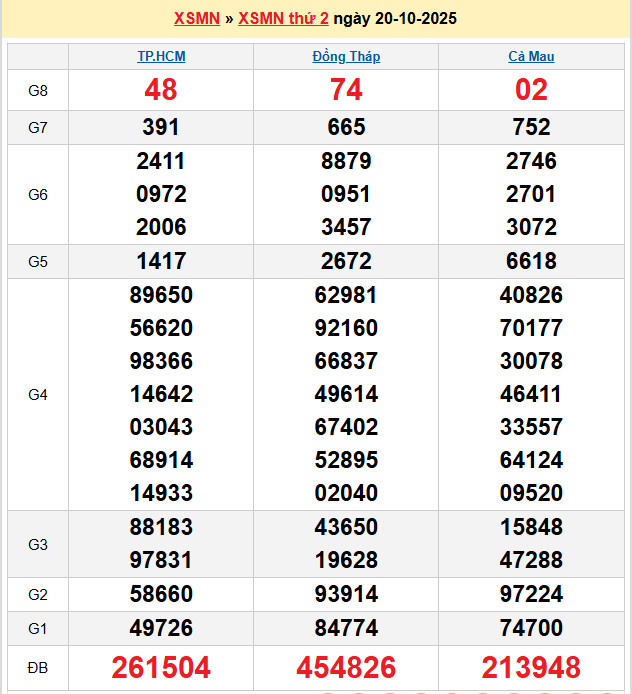The image size is (632, 694).
Task: Select the red G8 number 74
Action: point(346,90)
